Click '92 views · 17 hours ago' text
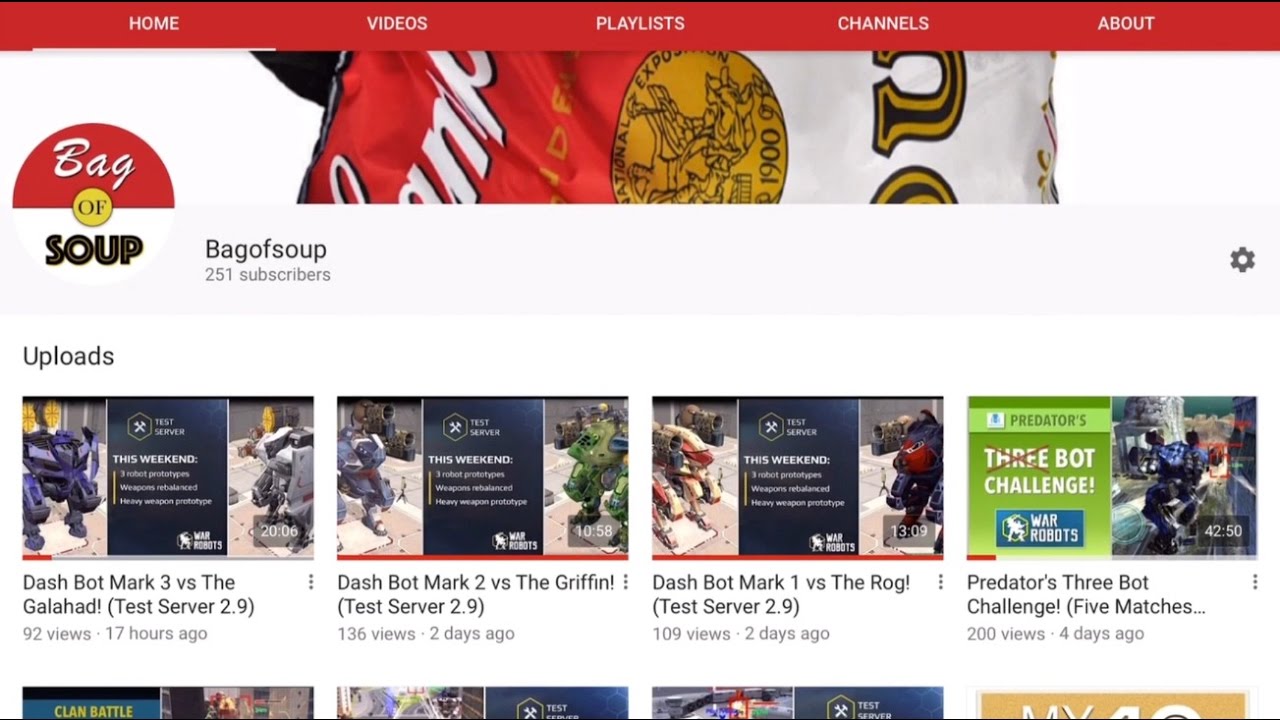The height and width of the screenshot is (720, 1280). (115, 633)
